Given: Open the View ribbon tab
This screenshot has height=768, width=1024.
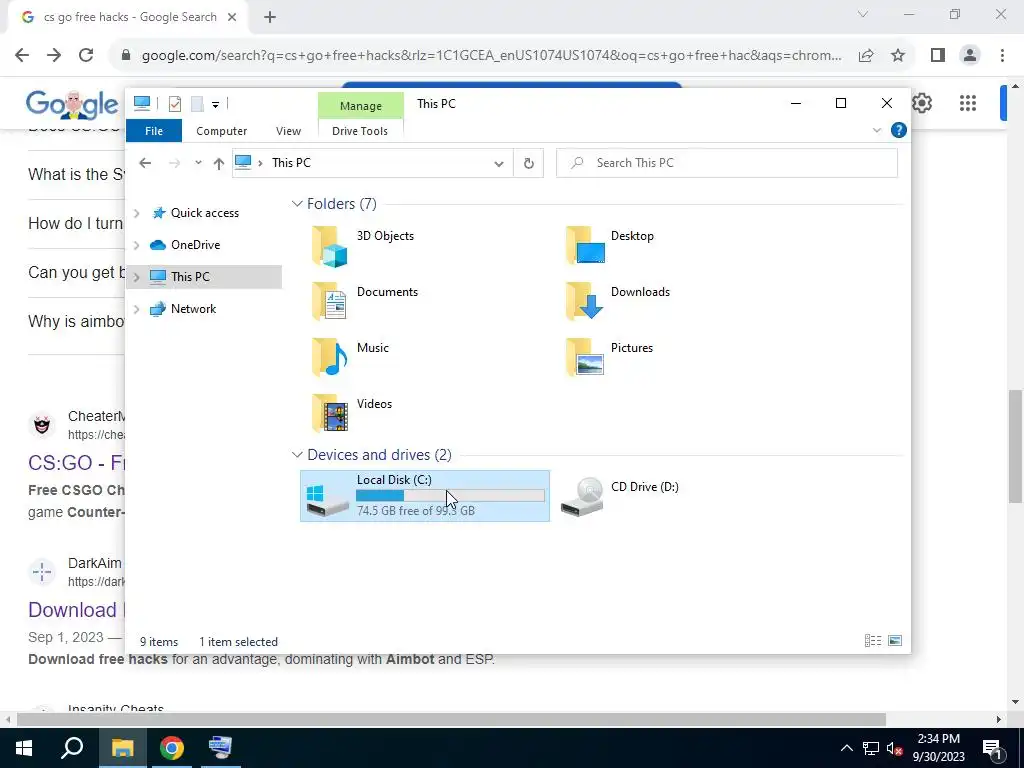Looking at the screenshot, I should click(288, 131).
